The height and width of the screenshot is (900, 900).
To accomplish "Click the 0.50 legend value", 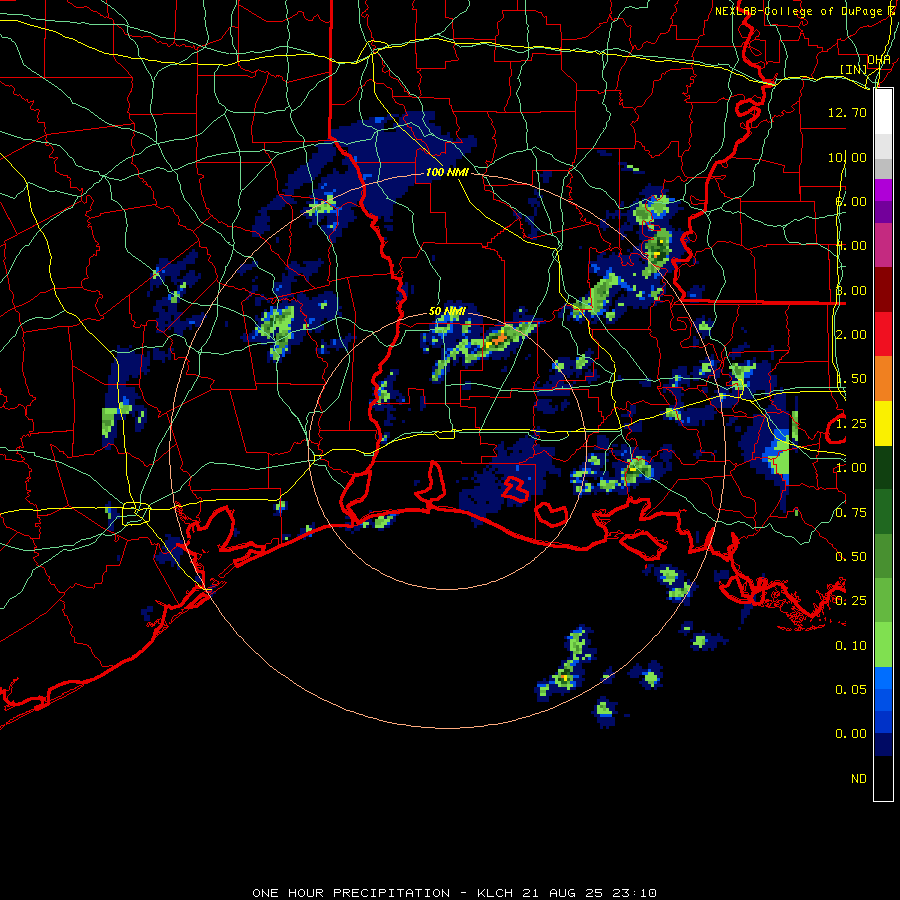I will (850, 557).
